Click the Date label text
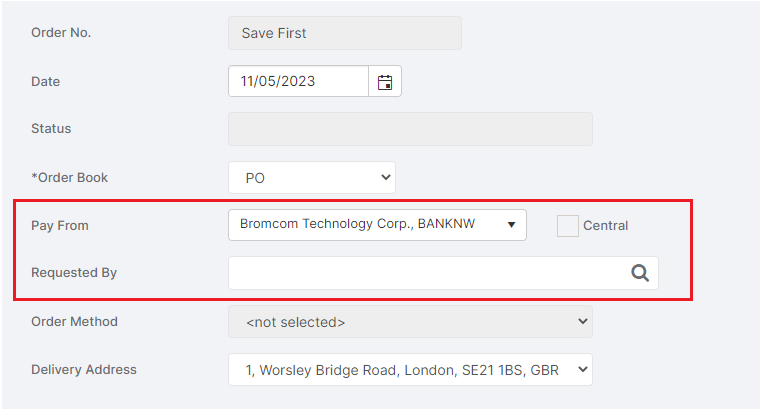 click(46, 81)
